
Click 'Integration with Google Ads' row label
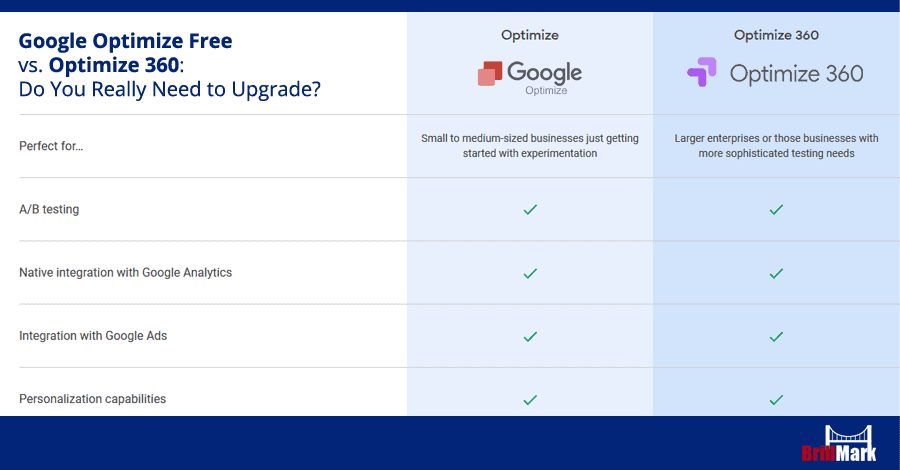coord(93,336)
